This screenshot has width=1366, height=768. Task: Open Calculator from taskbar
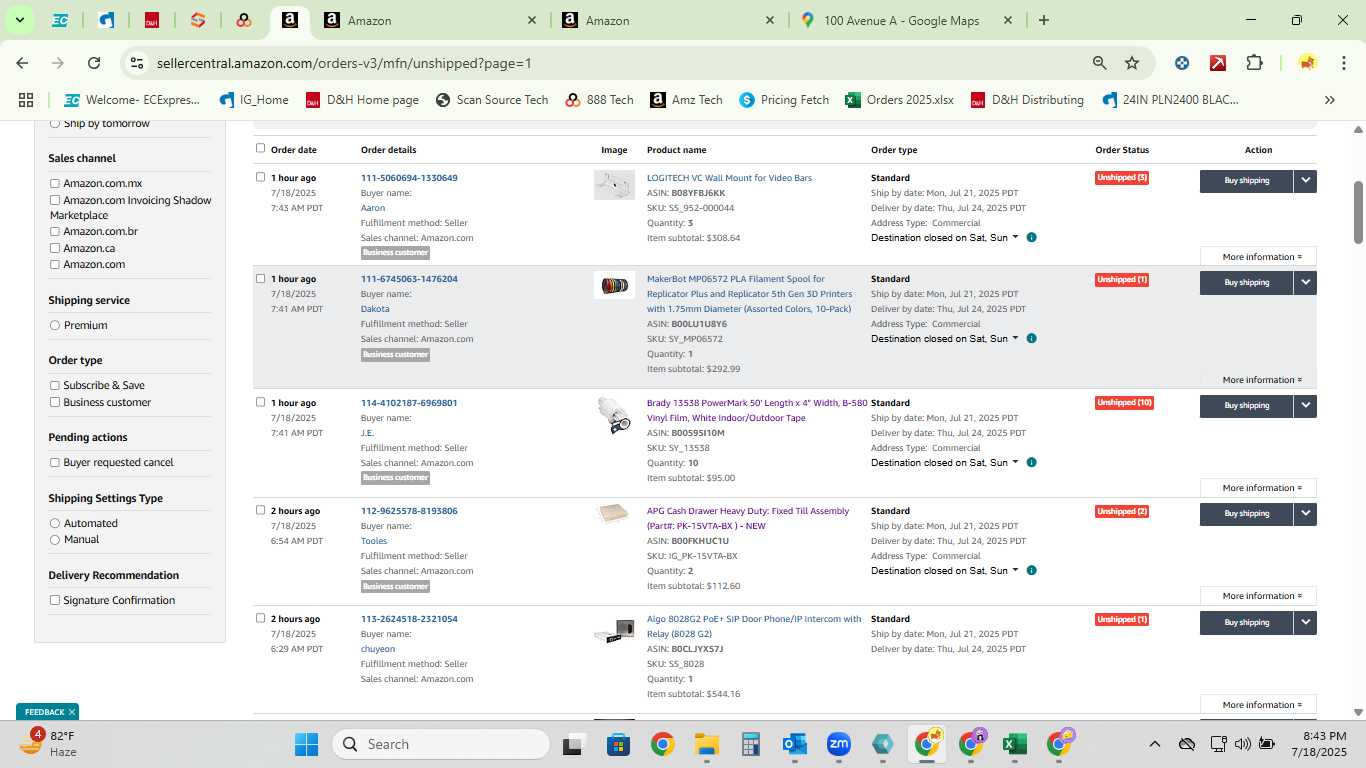pyautogui.click(x=751, y=744)
